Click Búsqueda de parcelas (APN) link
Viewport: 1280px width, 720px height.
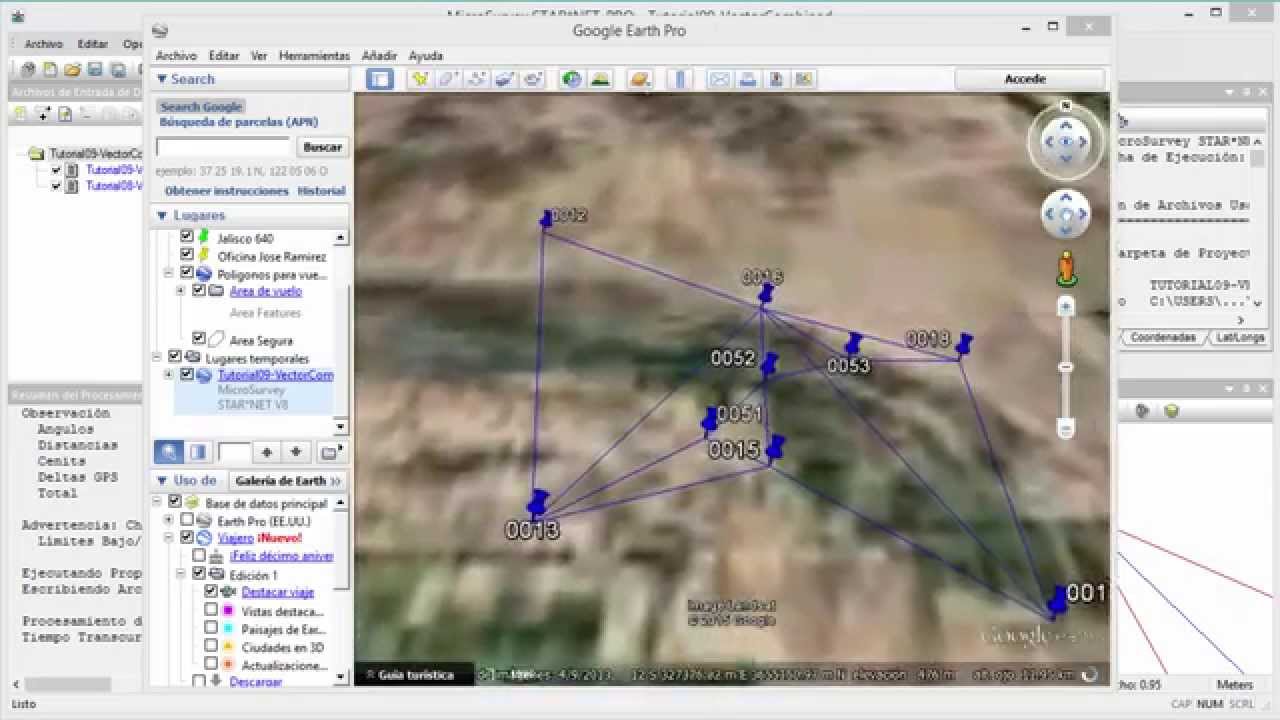click(x=239, y=122)
